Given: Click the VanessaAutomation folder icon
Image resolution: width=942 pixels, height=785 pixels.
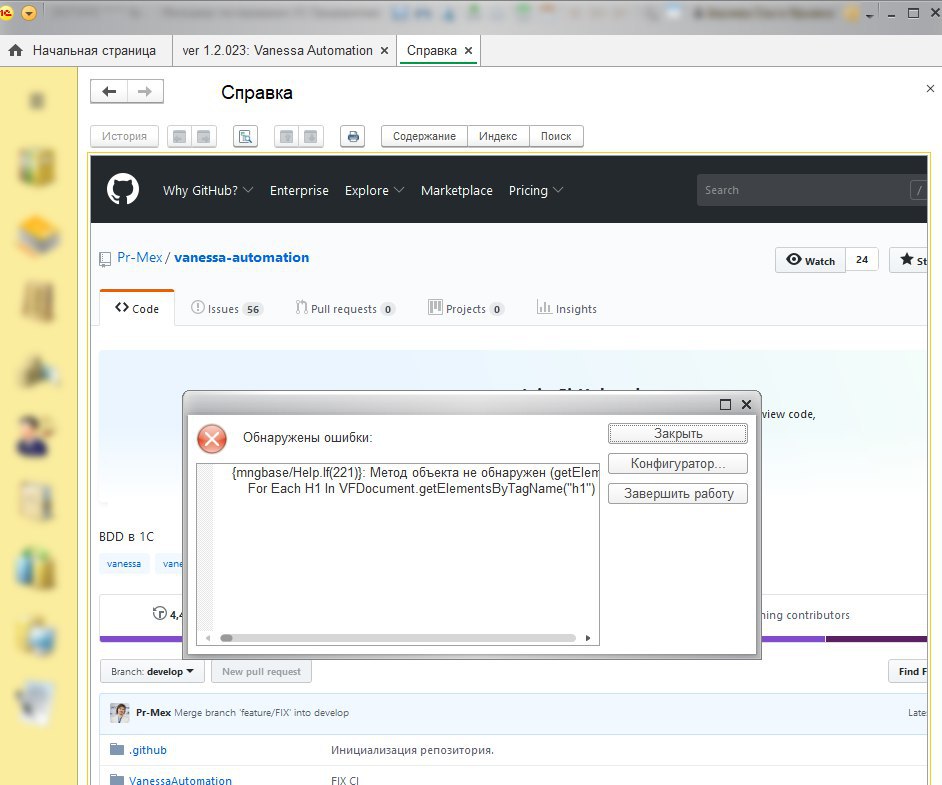Looking at the screenshot, I should click(117, 780).
